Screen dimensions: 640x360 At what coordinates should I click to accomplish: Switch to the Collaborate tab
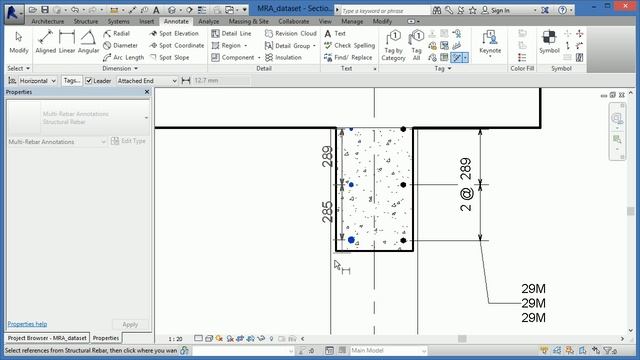click(x=293, y=21)
